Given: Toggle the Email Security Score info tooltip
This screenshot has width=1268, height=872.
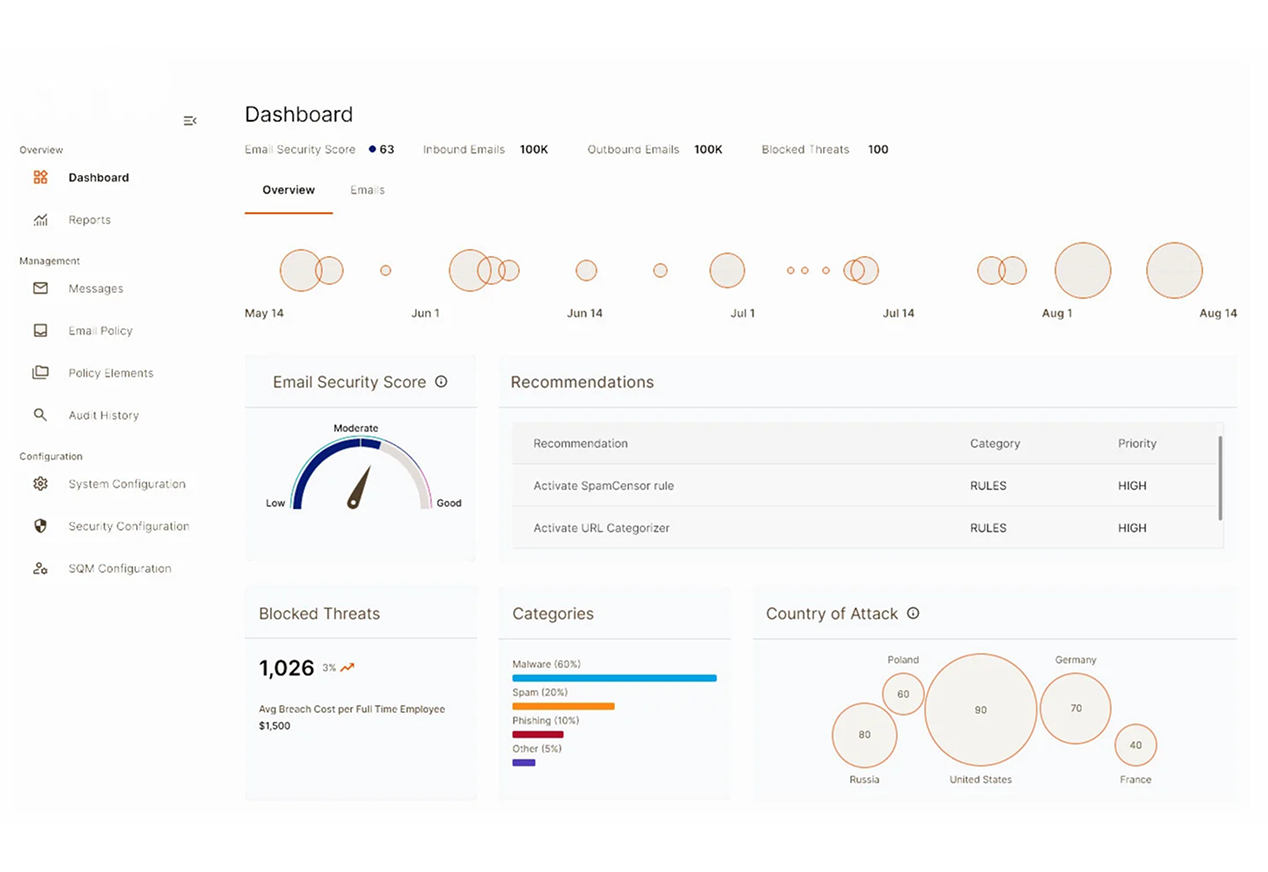Looking at the screenshot, I should (x=441, y=381).
